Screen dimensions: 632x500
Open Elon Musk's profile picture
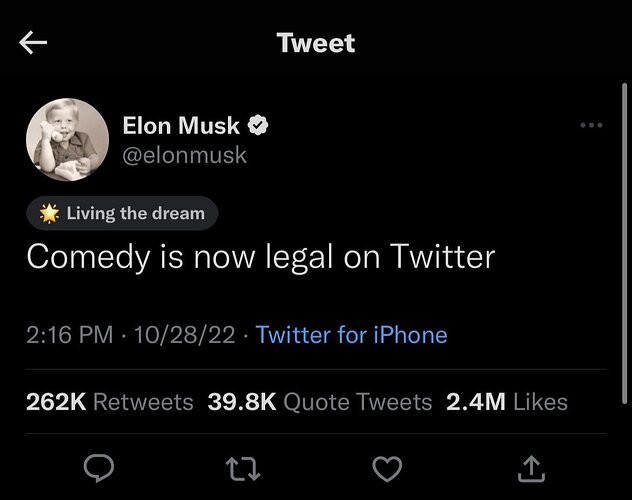pyautogui.click(x=62, y=140)
